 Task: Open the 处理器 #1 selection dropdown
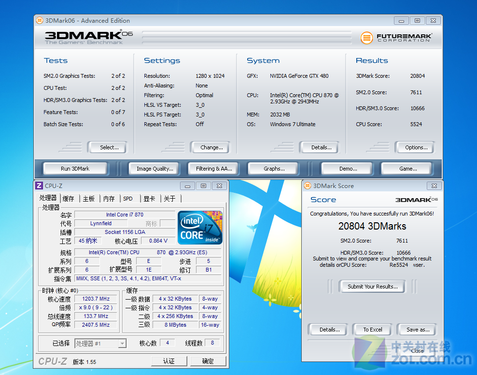(100, 343)
